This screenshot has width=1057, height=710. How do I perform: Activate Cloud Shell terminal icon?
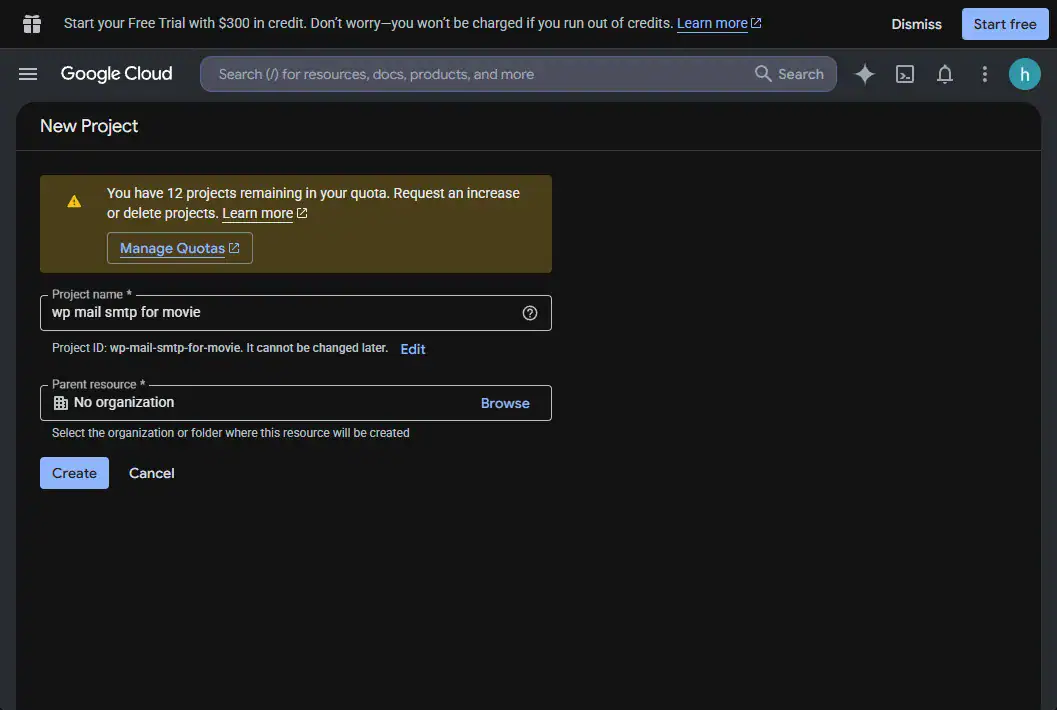[x=905, y=74]
